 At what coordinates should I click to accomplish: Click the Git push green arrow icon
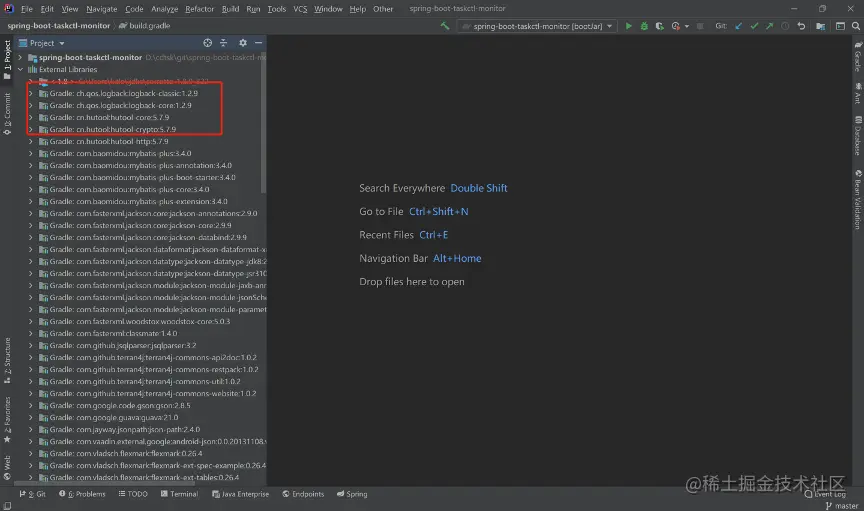click(769, 26)
